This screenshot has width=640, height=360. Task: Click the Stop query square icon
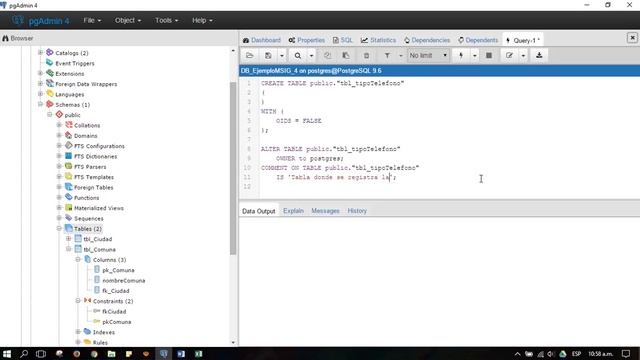coord(489,56)
